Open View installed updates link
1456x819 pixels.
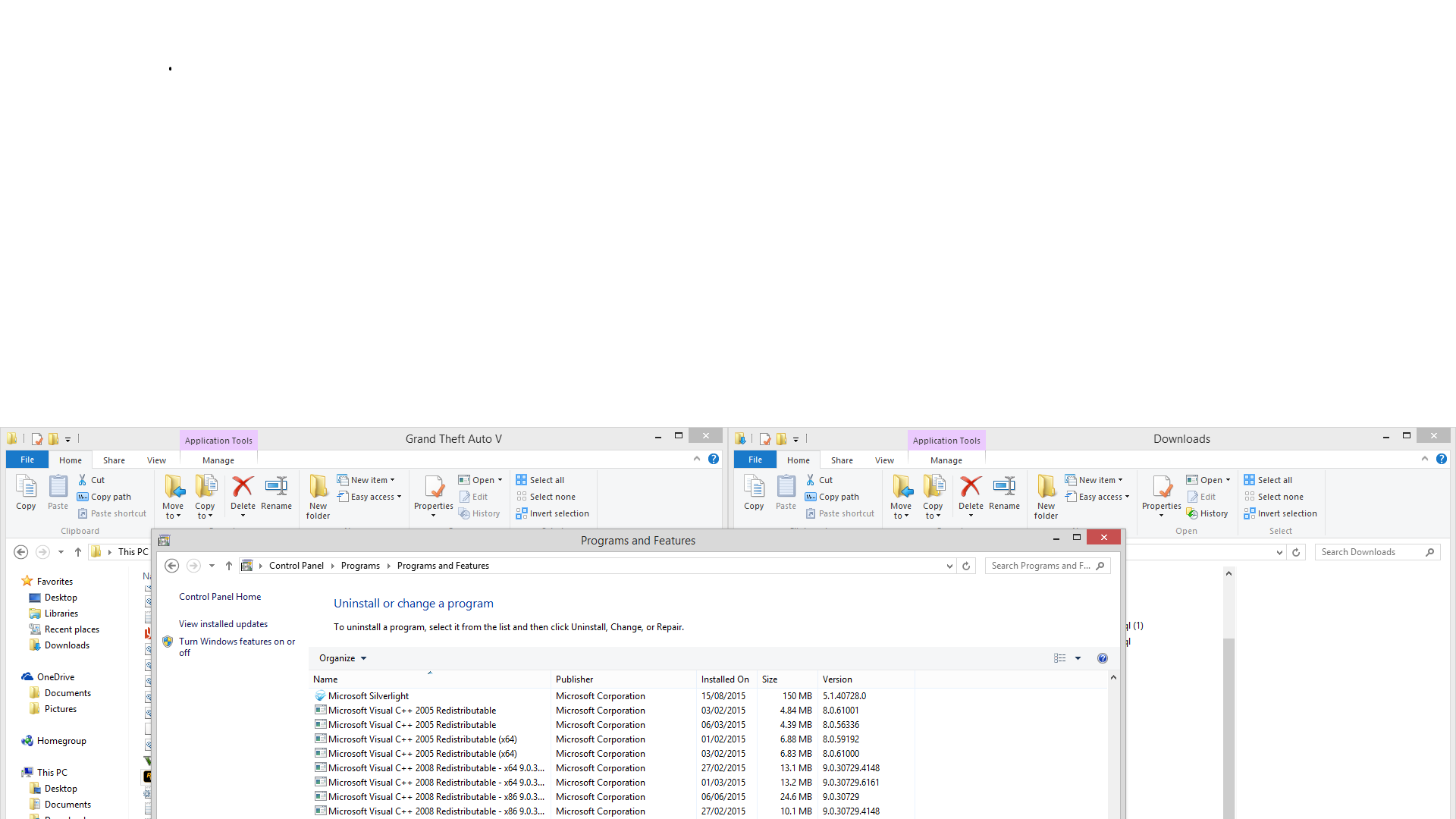click(223, 624)
